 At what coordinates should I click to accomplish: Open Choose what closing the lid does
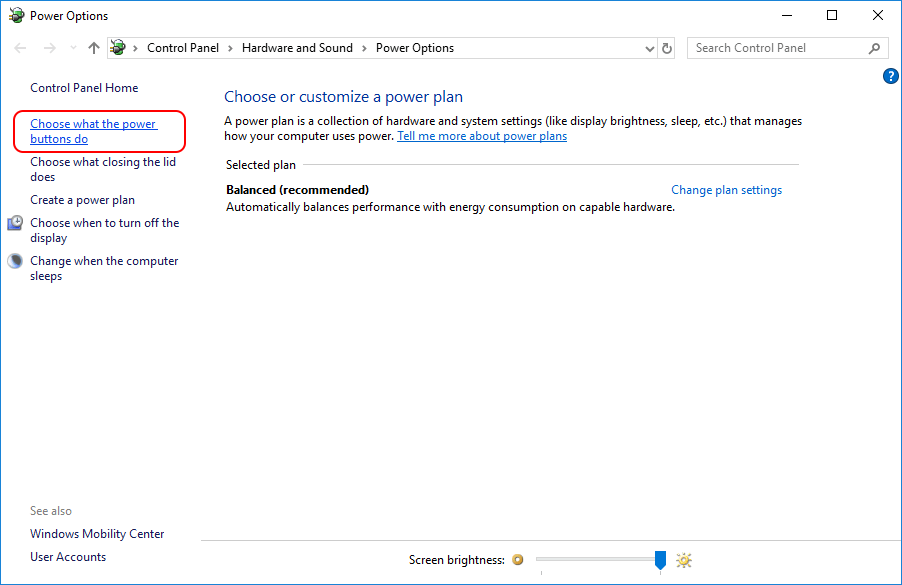coord(103,170)
